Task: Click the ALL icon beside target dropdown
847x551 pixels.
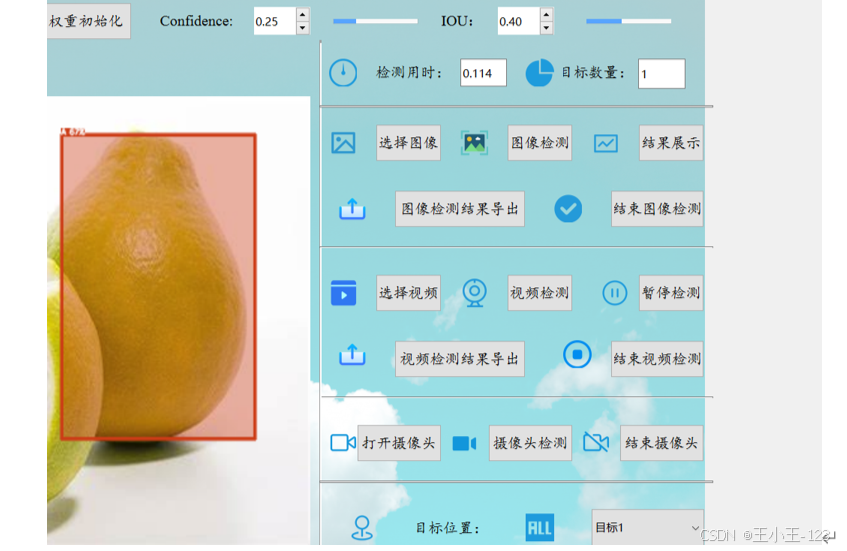Action: (539, 527)
